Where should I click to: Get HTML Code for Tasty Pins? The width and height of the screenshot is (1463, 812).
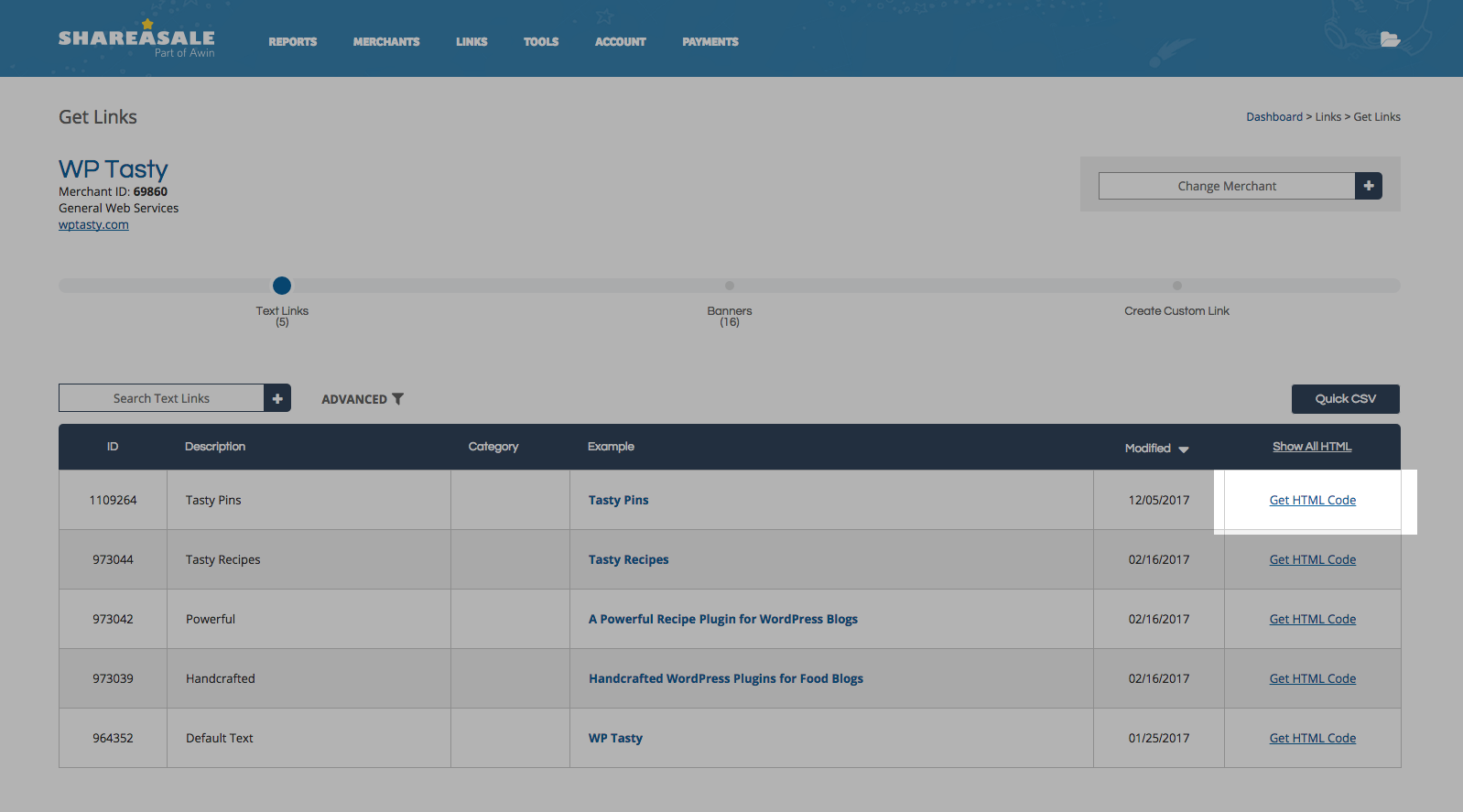point(1313,500)
